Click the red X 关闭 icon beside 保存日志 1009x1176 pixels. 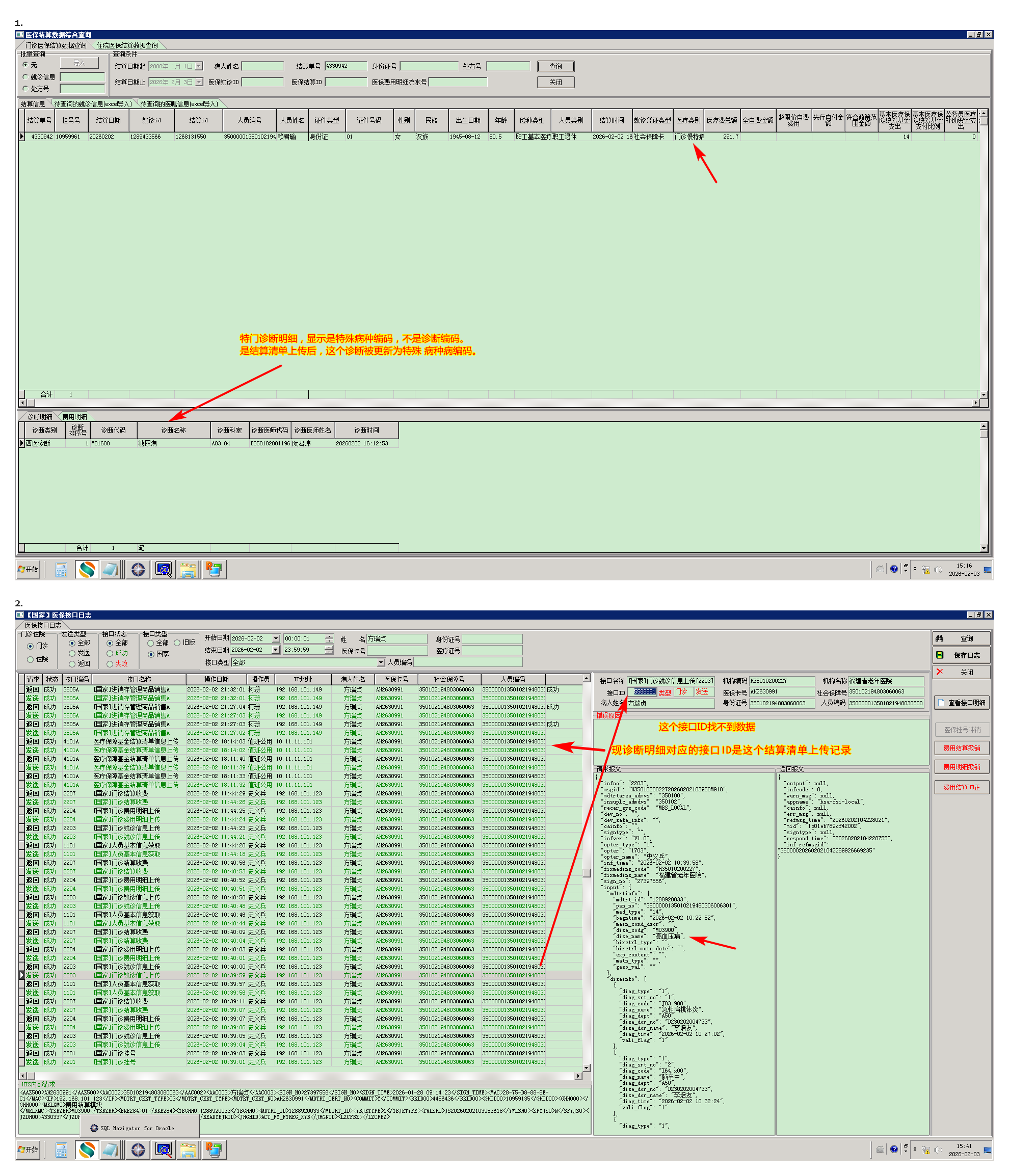pyautogui.click(x=940, y=672)
